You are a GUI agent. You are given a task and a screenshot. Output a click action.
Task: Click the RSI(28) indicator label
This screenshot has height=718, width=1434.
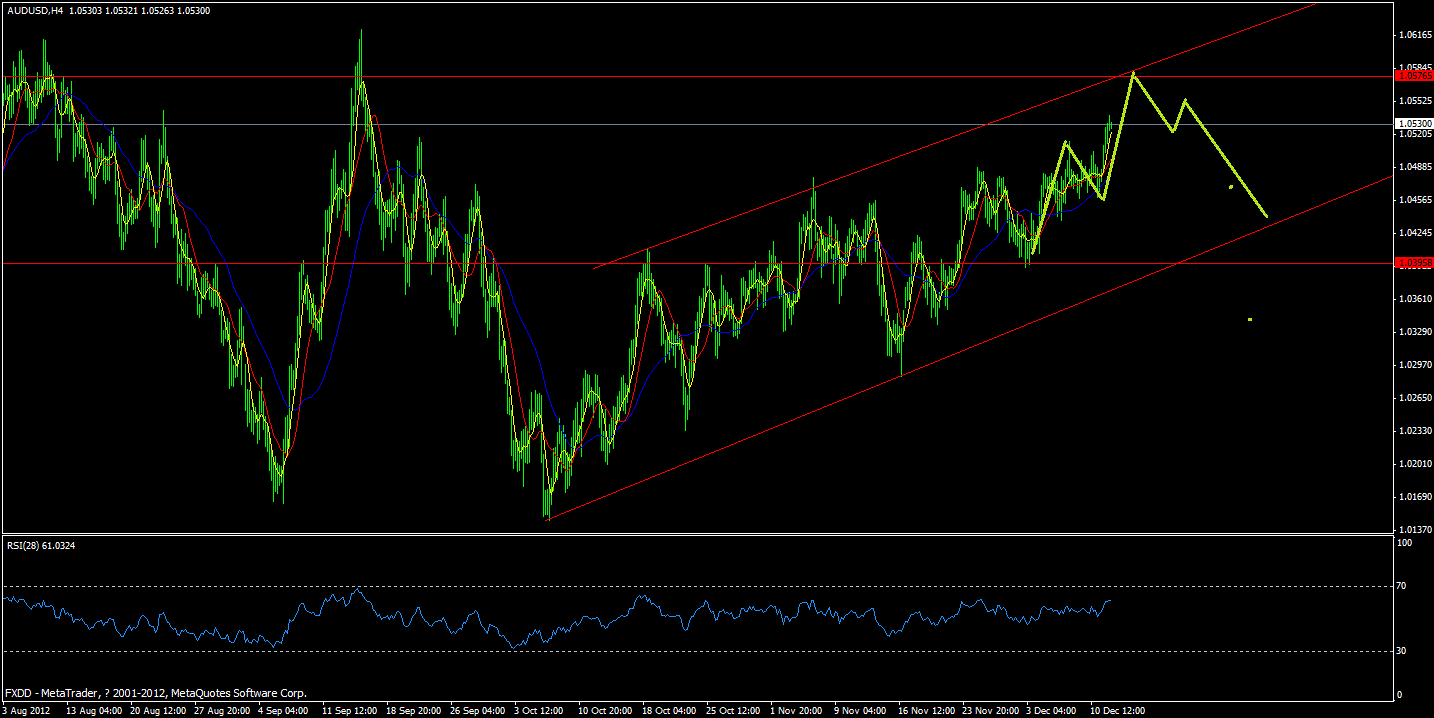coord(40,545)
